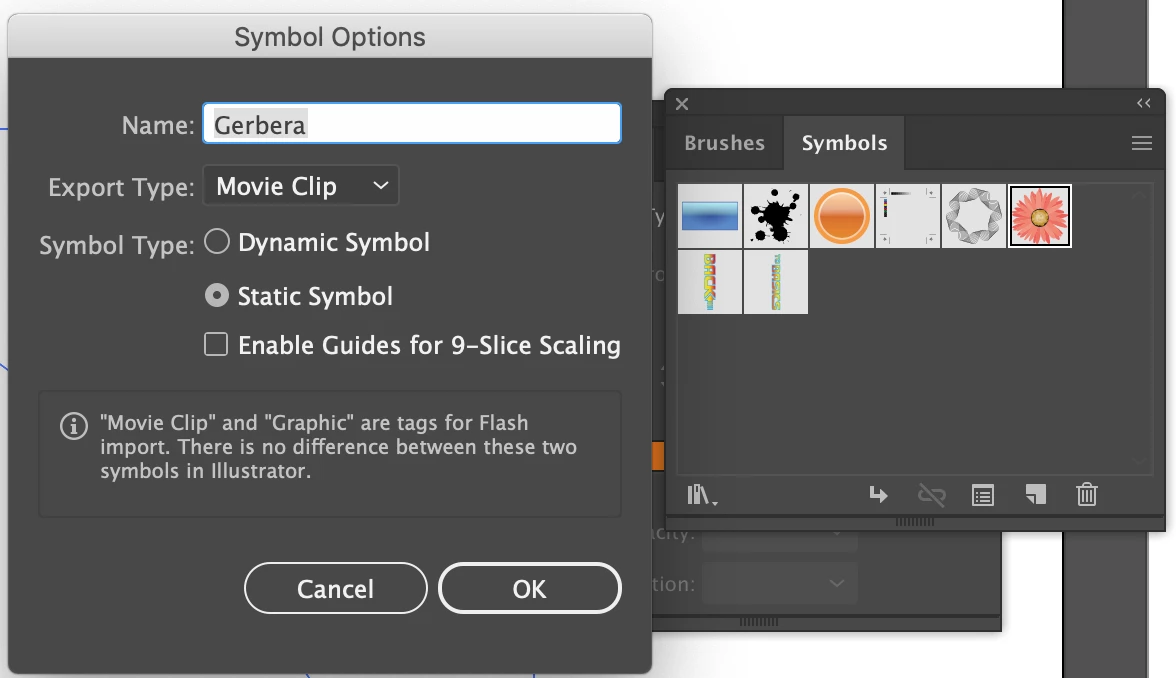Click the Place Symbol Instance icon

(x=878, y=495)
